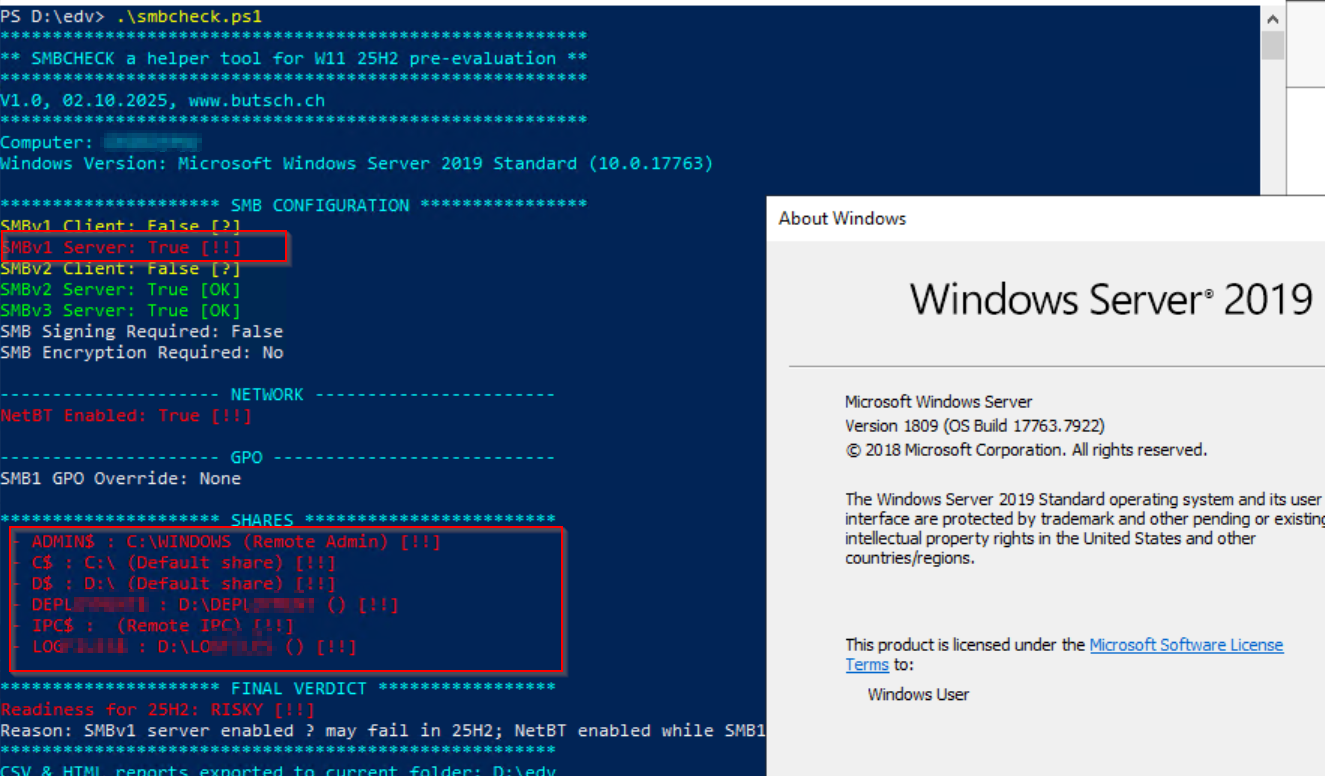This screenshot has width=1325, height=776.
Task: Click the console vertical scrollbar thumb
Action: [x=1272, y=45]
